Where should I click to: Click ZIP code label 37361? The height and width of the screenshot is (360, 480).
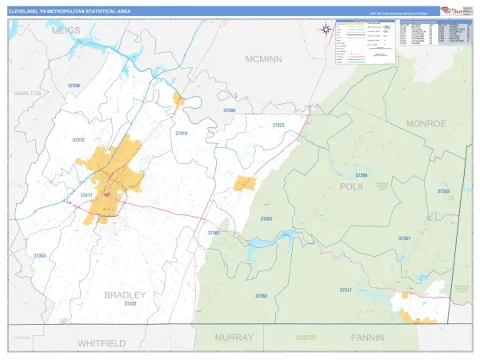tap(214, 233)
